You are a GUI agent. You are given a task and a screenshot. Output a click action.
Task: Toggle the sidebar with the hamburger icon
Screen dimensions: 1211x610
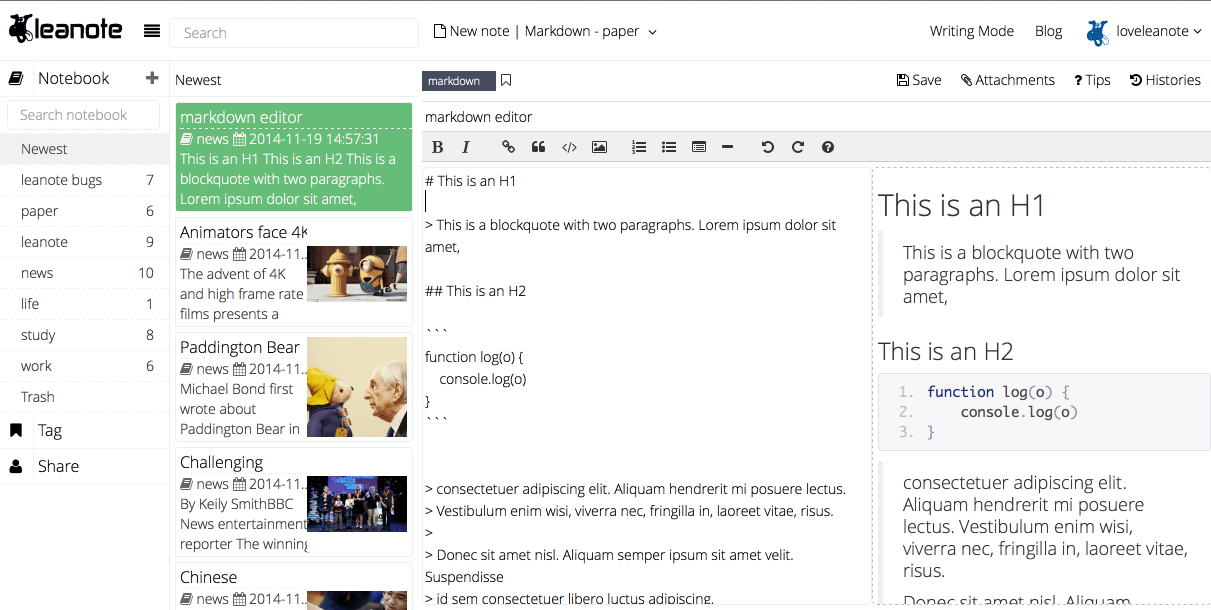152,31
